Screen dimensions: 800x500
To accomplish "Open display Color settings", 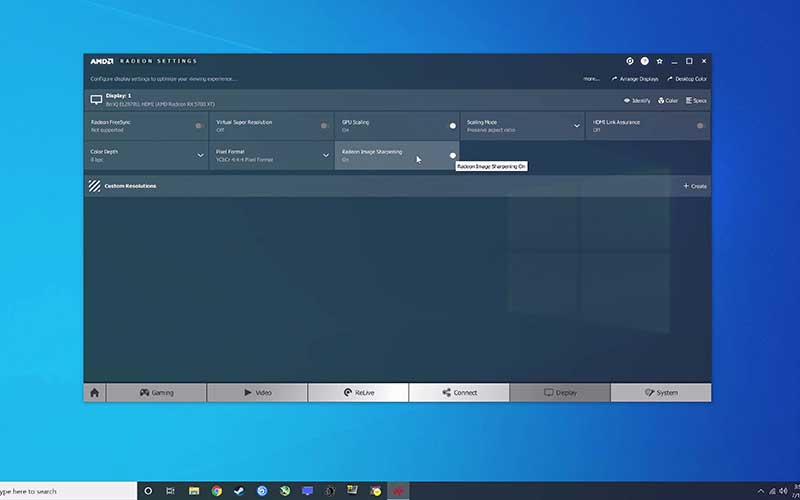I will [668, 101].
